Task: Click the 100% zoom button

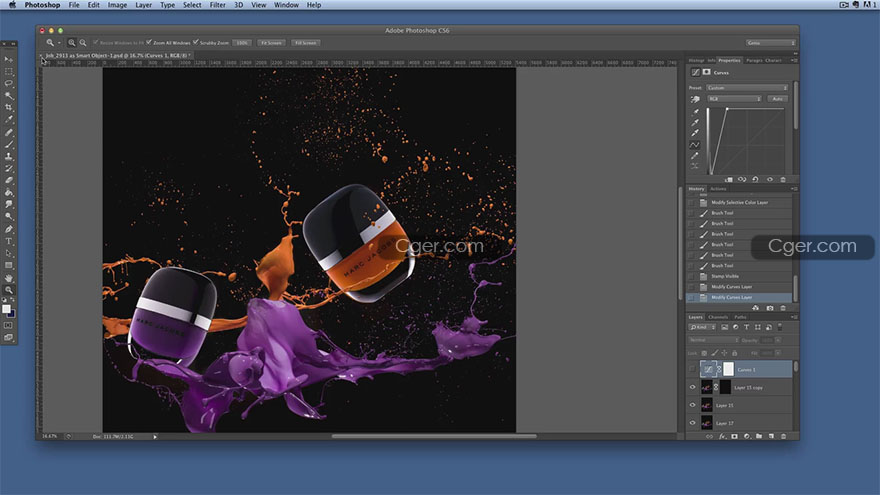Action: tap(242, 43)
